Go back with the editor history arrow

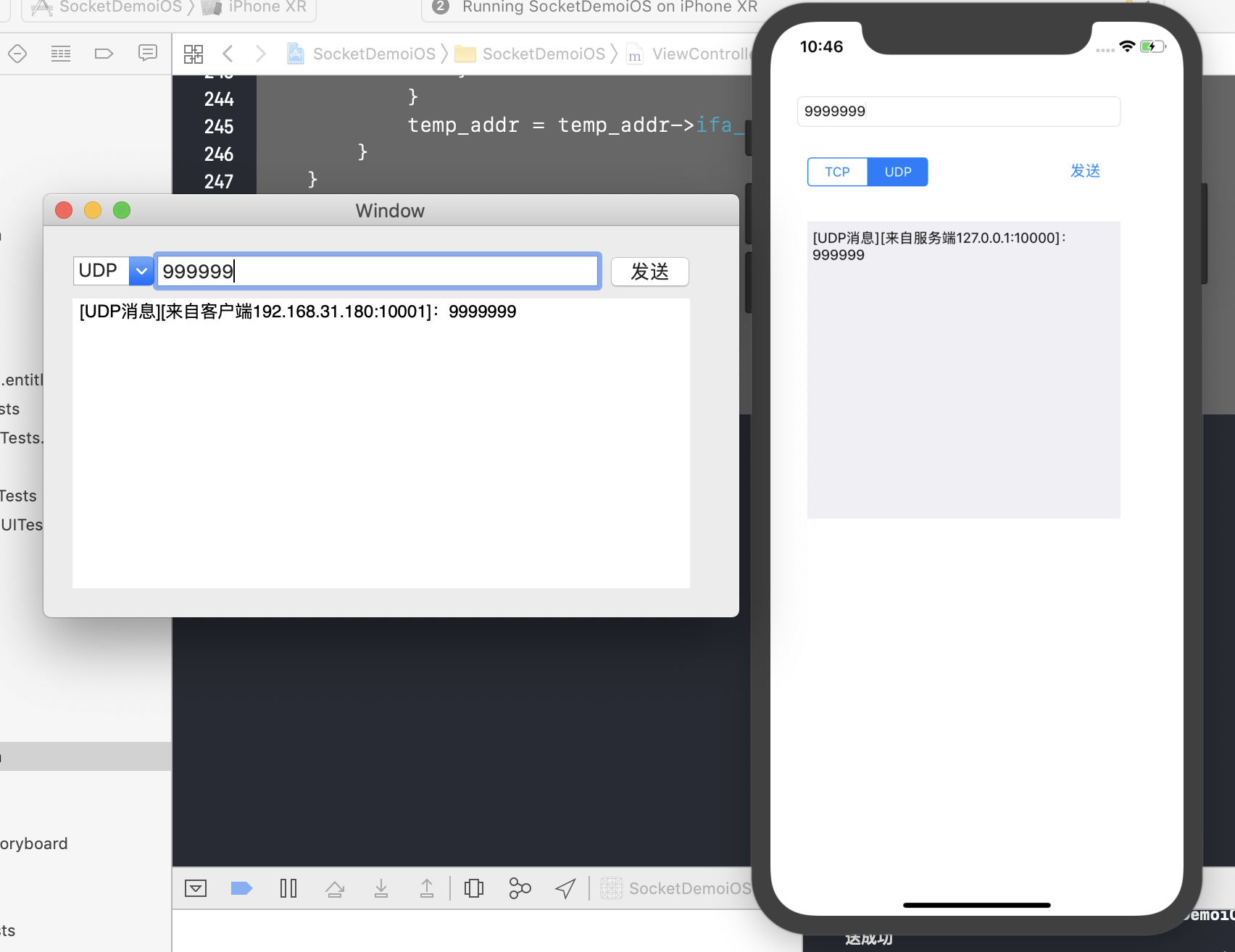(228, 54)
